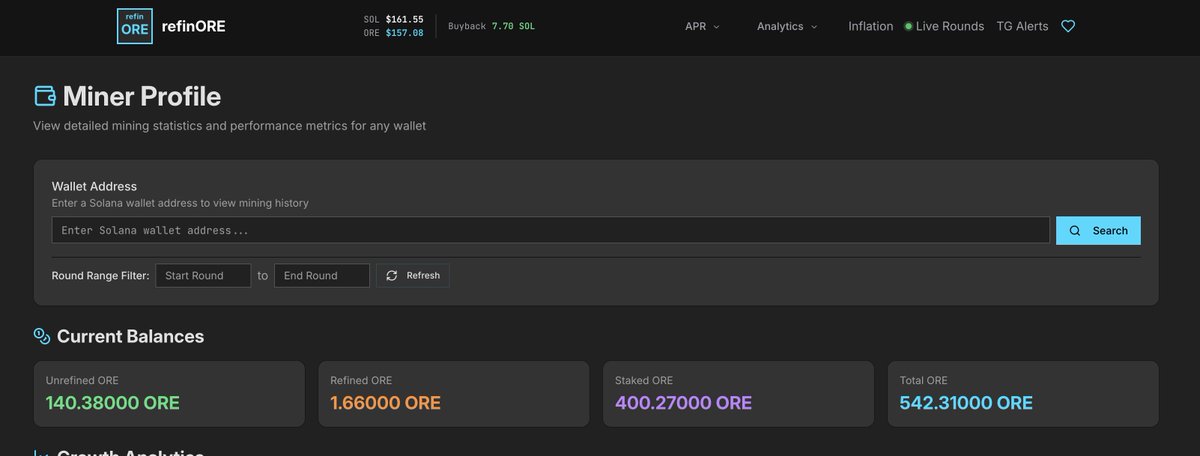
Task: Click the magnifier icon in Search button
Action: [1075, 230]
